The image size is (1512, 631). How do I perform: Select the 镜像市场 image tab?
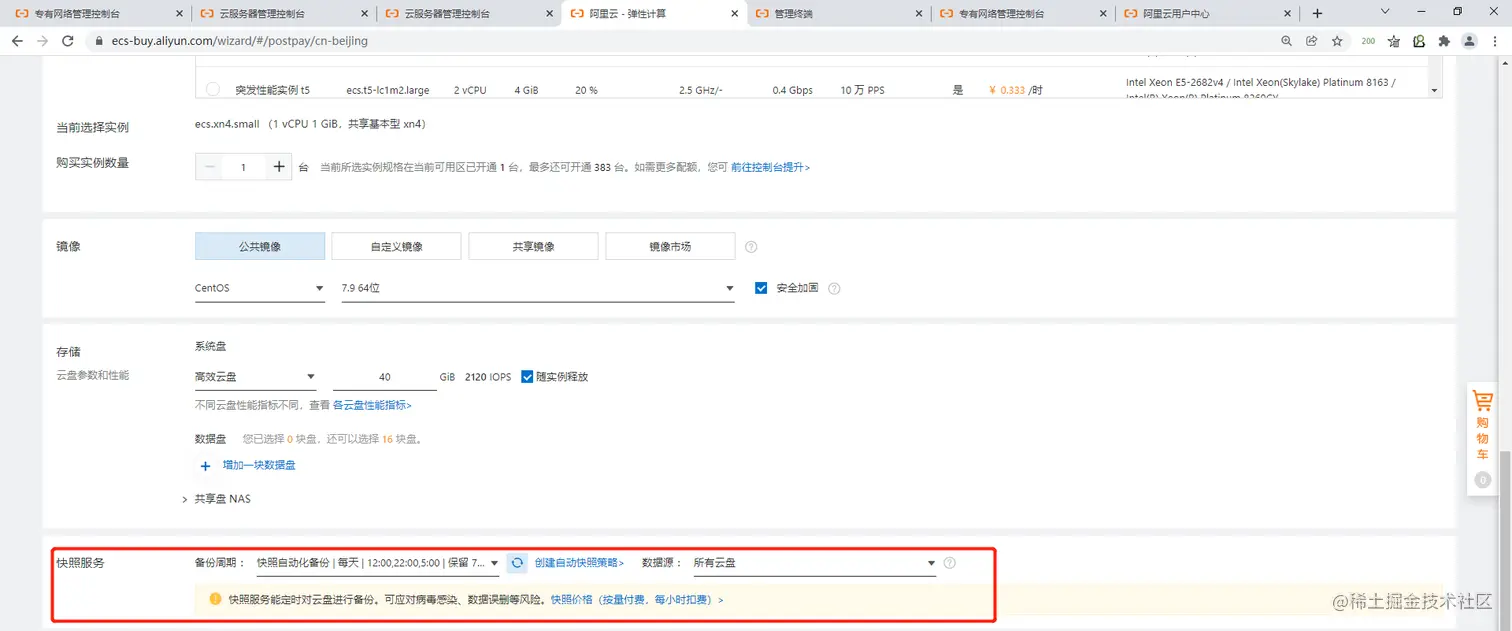tap(670, 246)
